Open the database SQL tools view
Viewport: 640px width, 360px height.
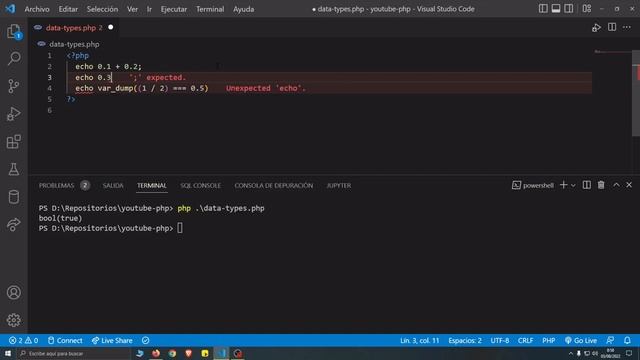click(x=14, y=197)
